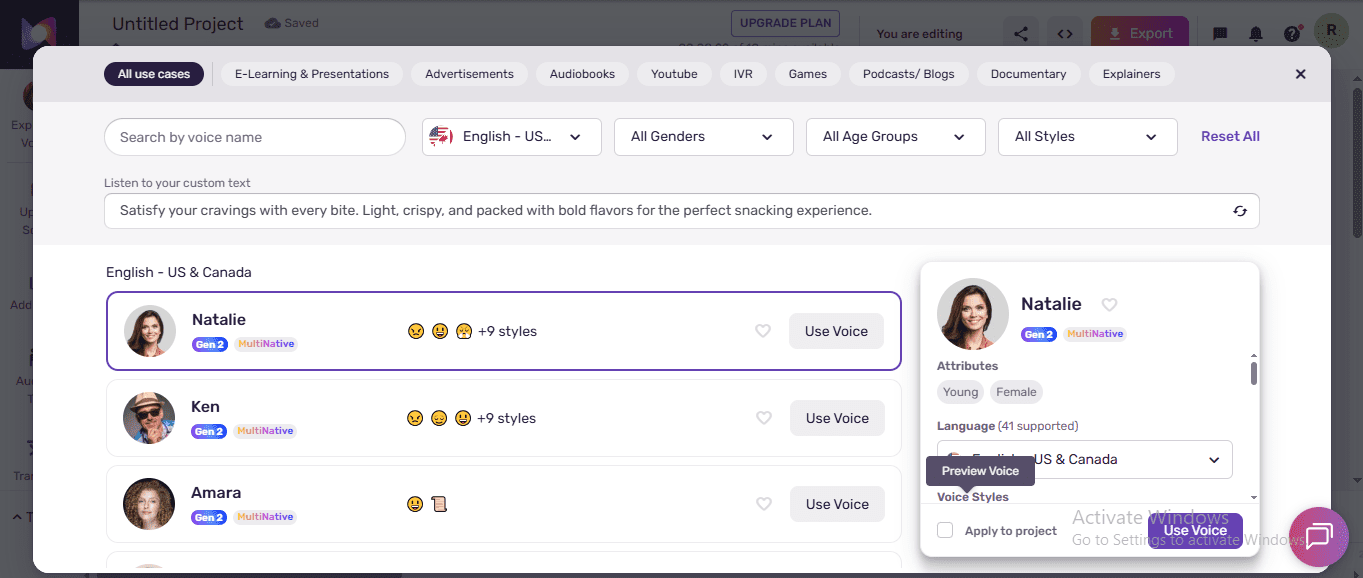Click the custom text input field

(682, 211)
